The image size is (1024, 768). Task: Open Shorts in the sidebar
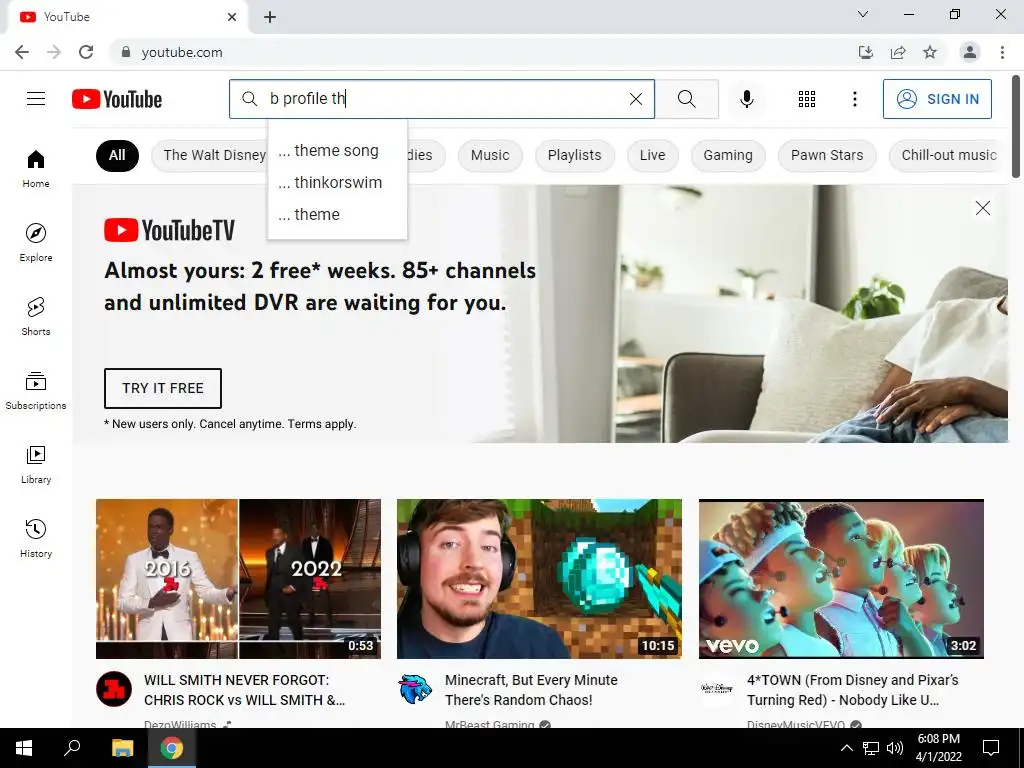36,316
